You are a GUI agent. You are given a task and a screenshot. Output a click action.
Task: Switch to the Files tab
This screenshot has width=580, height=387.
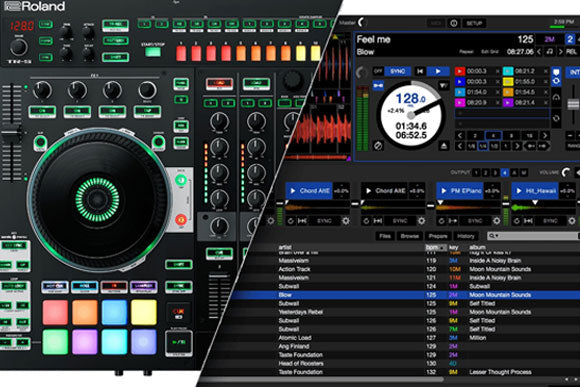click(x=385, y=236)
